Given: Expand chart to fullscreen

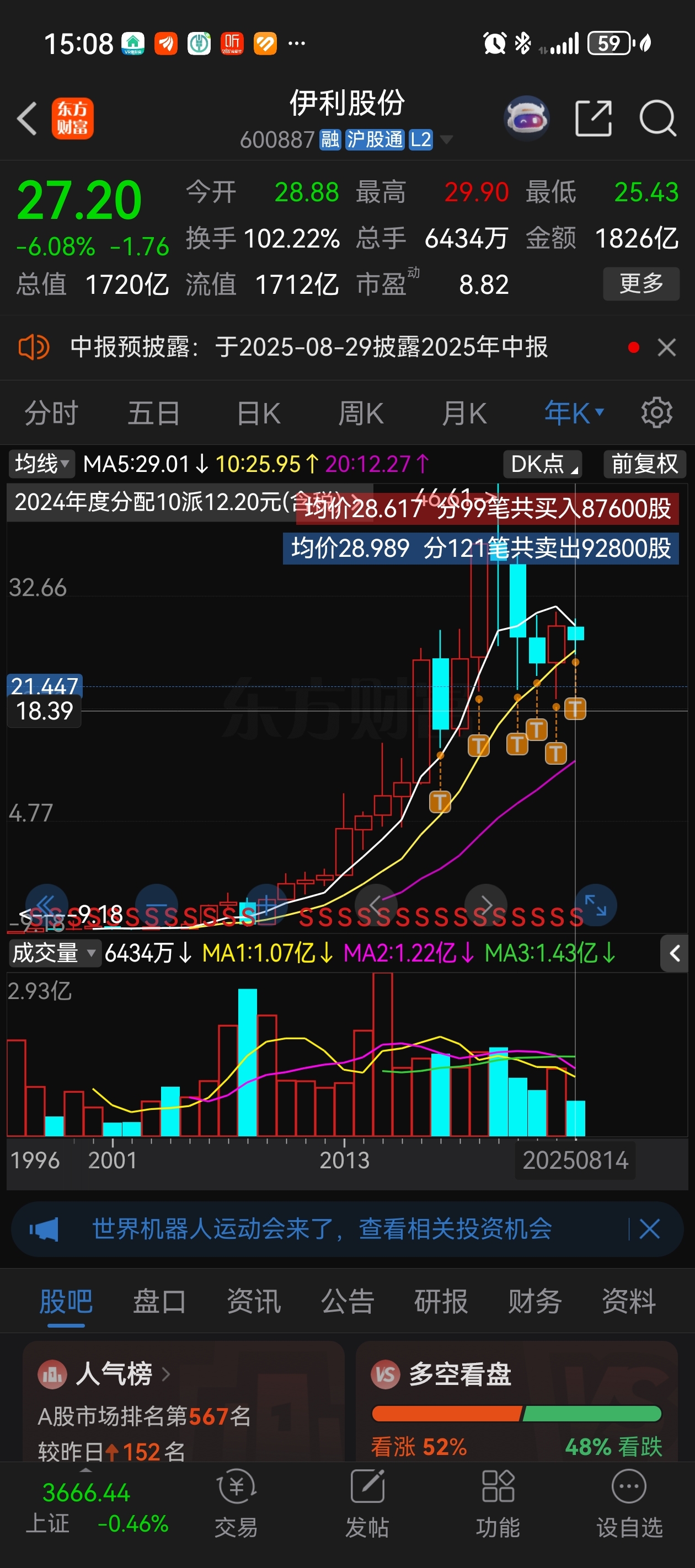Looking at the screenshot, I should [595, 905].
